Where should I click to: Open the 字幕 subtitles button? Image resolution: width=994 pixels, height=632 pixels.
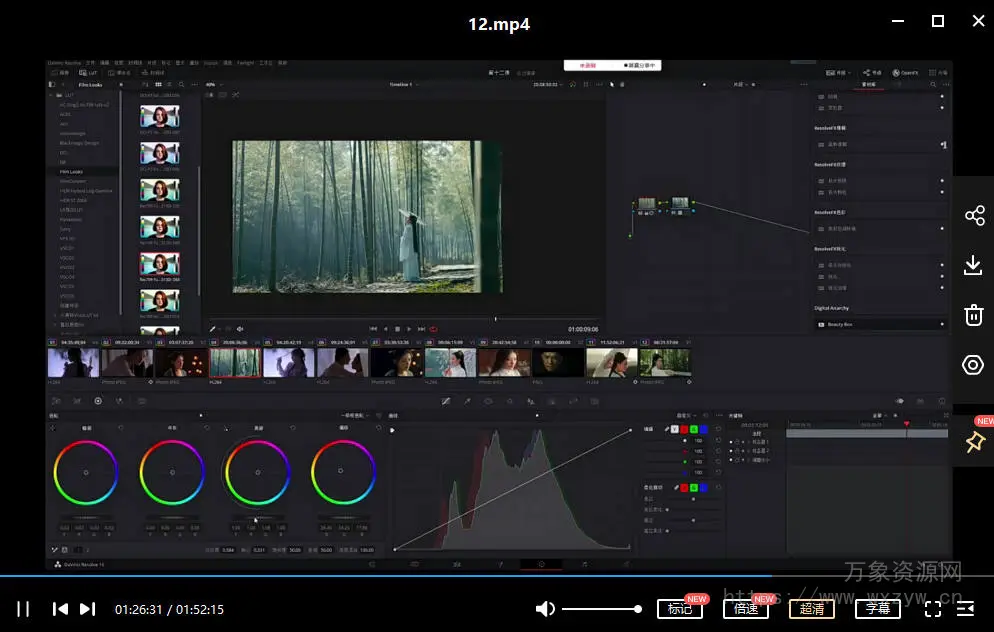(878, 608)
